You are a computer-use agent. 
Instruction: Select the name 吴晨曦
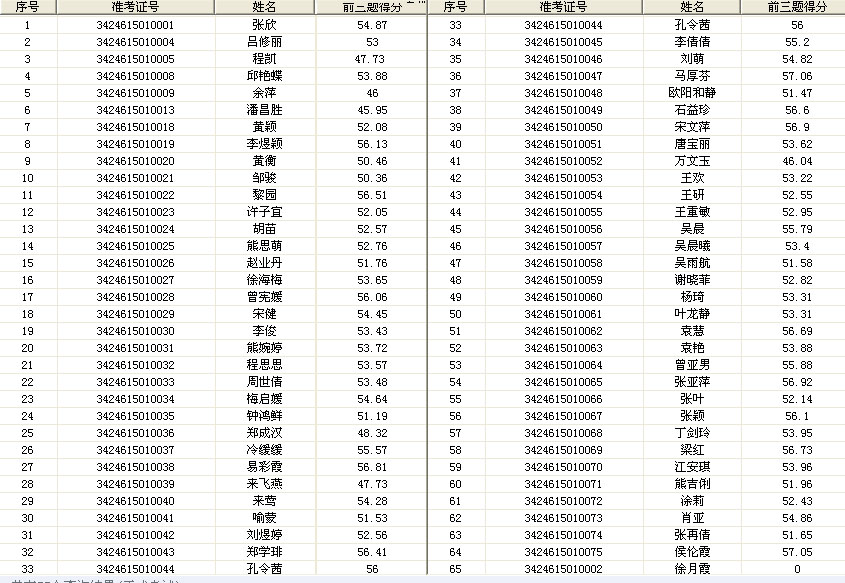pos(692,246)
